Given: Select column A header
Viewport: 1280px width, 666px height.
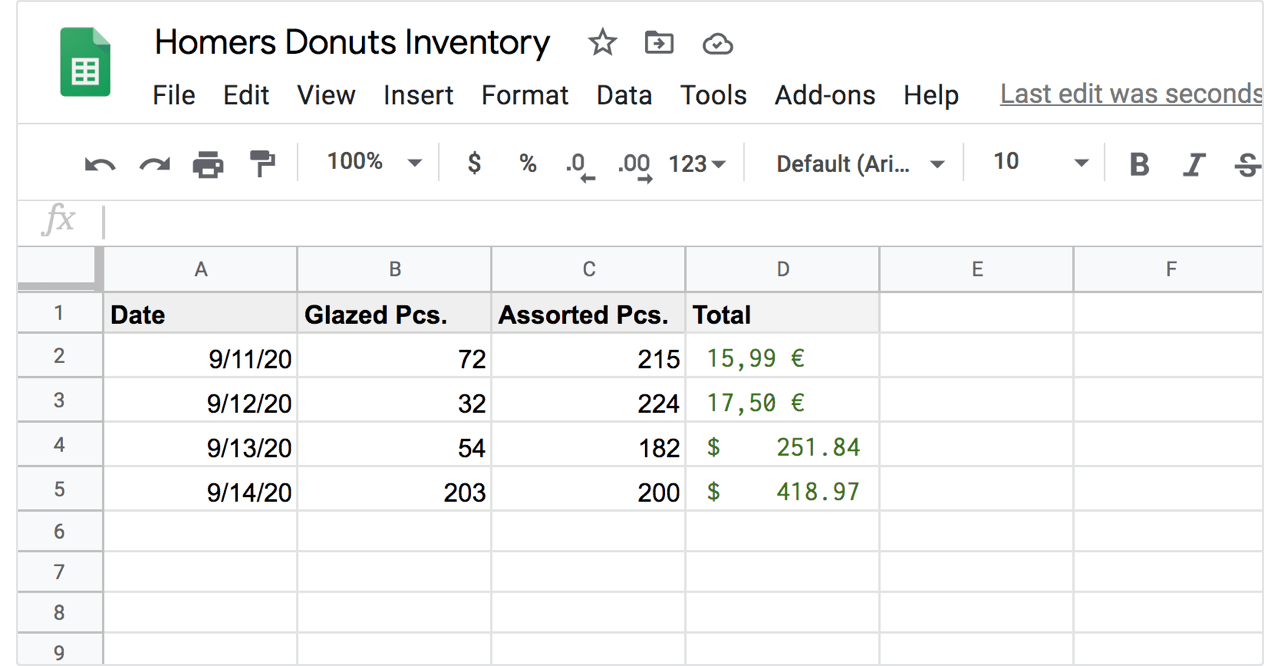Looking at the screenshot, I should [200, 269].
